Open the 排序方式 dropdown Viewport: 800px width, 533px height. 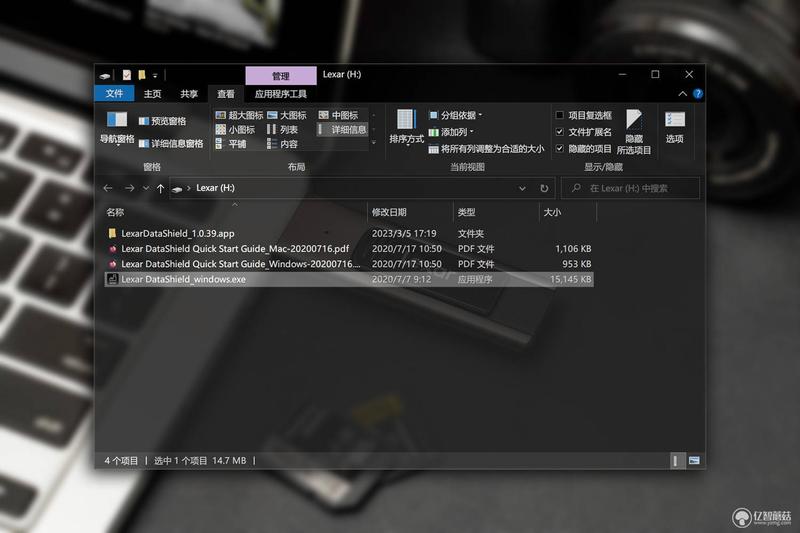406,128
